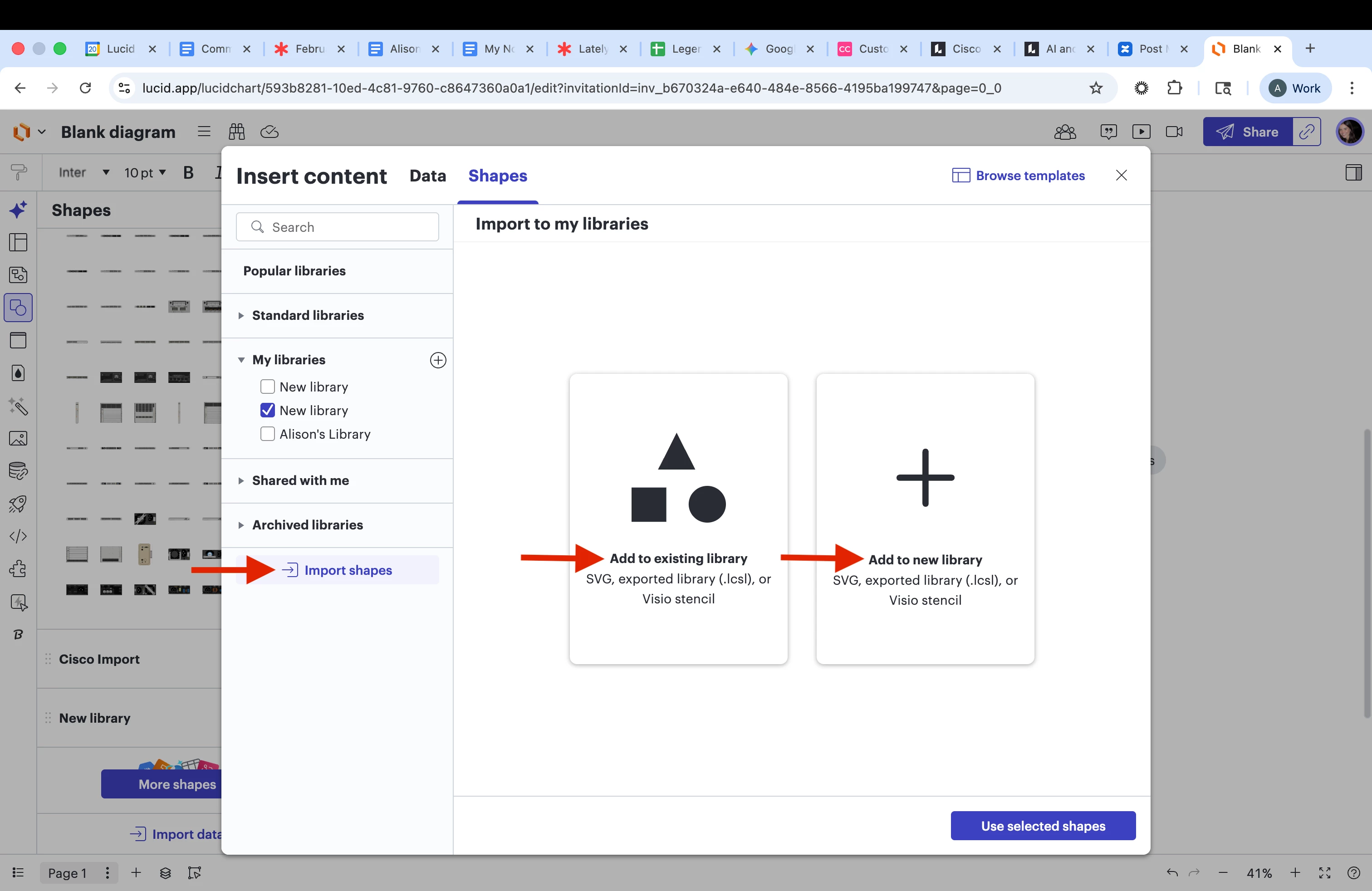The height and width of the screenshot is (891, 1372).
Task: Uncheck the selected New library checkbox
Action: (x=268, y=411)
